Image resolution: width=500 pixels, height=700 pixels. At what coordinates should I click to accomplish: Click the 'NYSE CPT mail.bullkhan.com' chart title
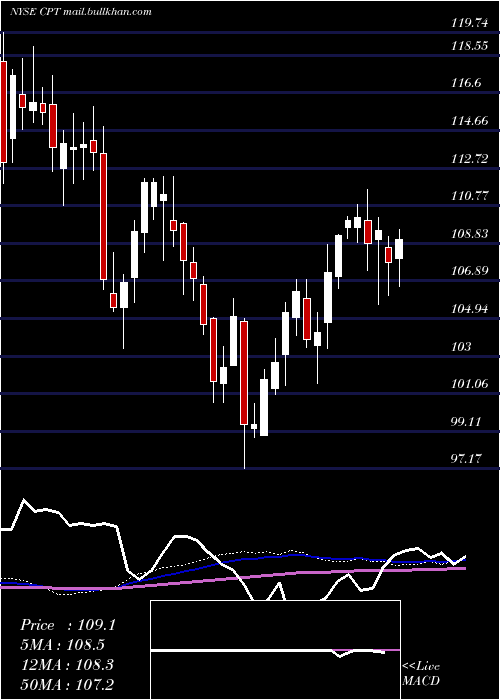81,12
